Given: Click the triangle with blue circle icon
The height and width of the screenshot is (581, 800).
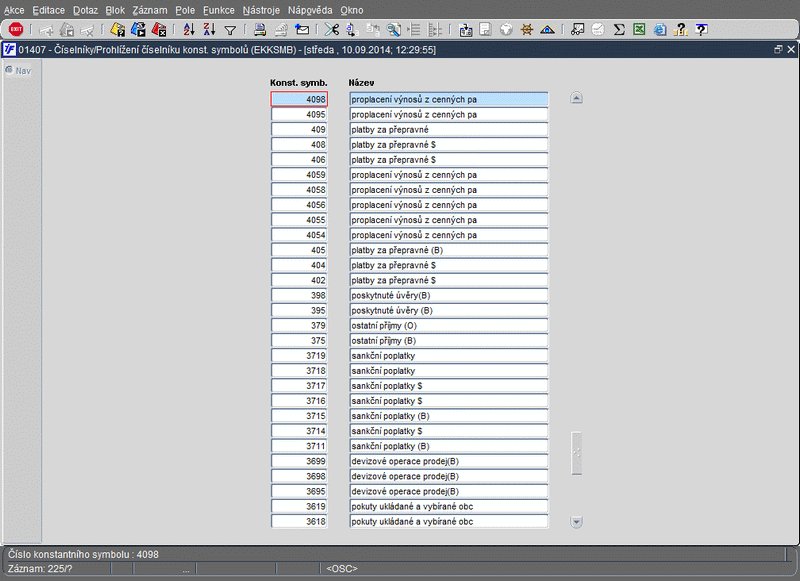Looking at the screenshot, I should click(x=547, y=30).
